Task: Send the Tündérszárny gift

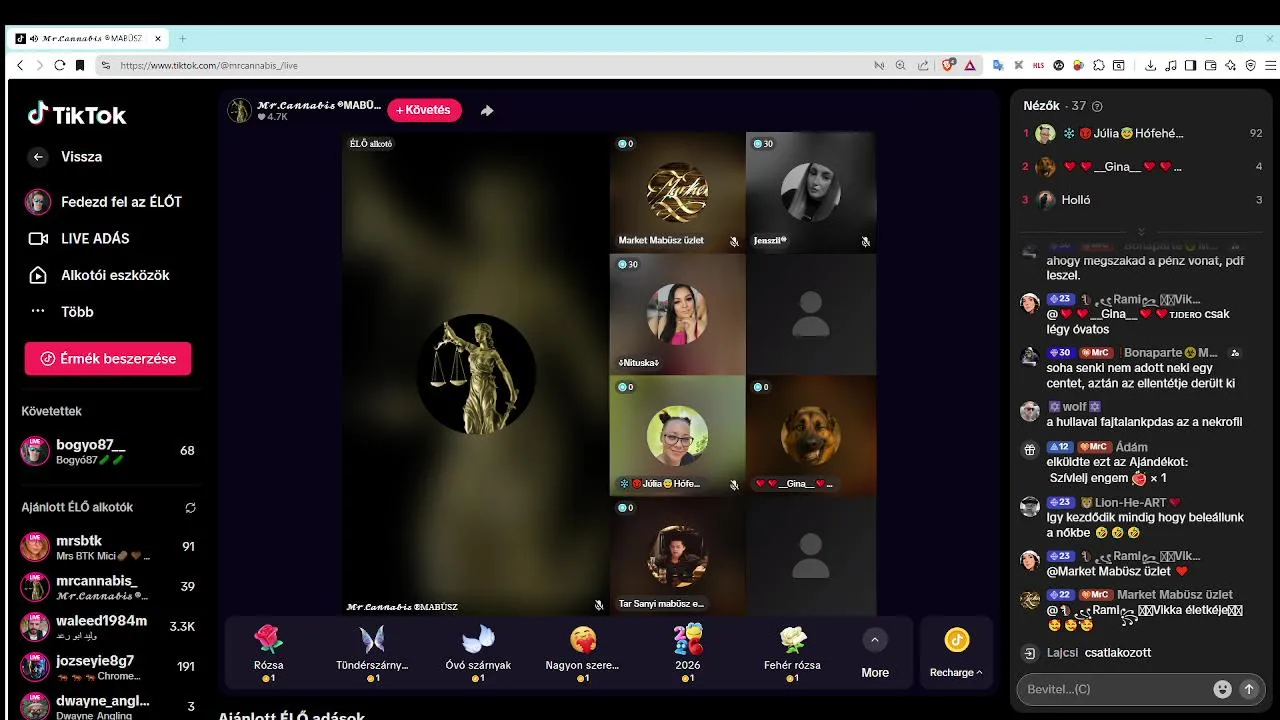Action: (x=372, y=653)
